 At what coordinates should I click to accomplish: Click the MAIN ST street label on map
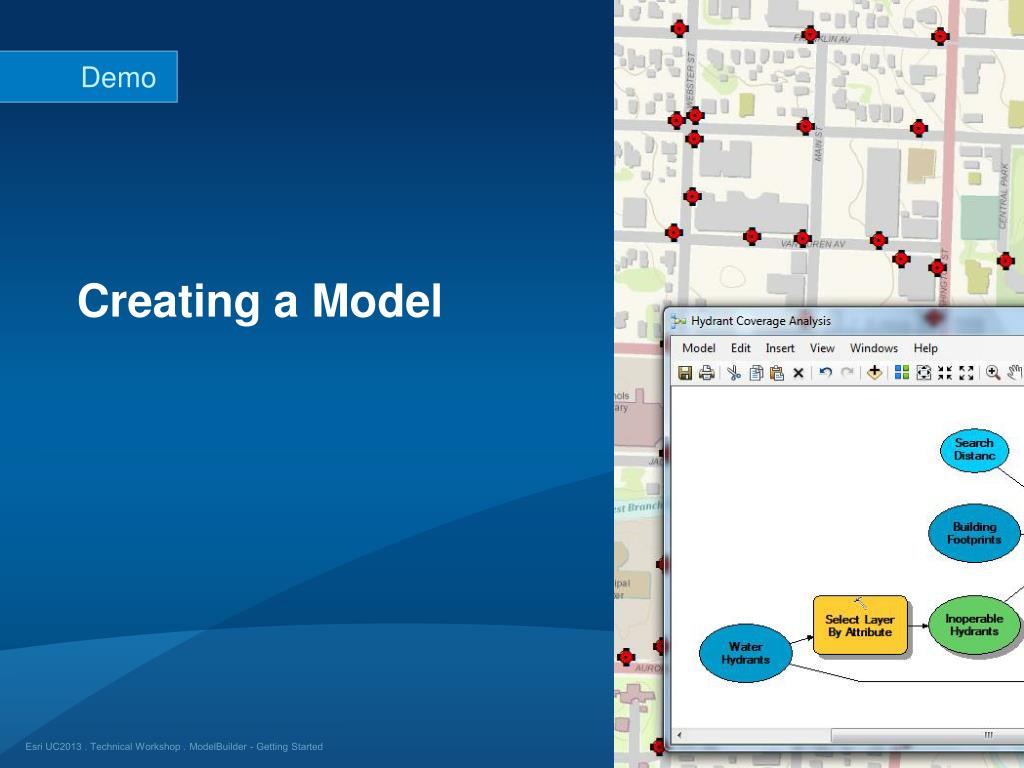click(818, 144)
